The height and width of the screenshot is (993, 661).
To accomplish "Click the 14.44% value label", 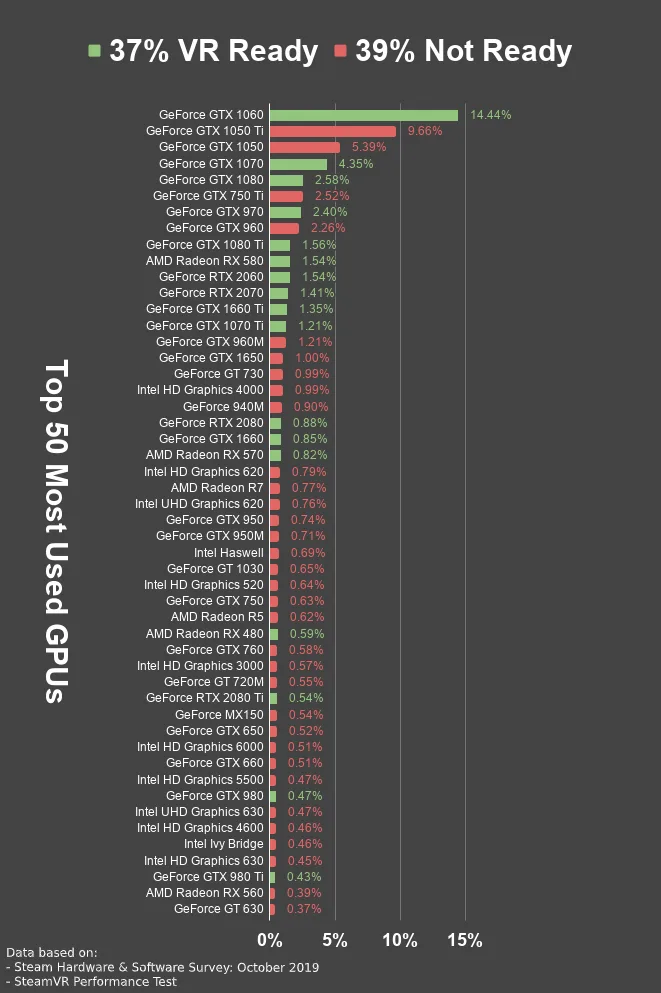I will click(491, 115).
